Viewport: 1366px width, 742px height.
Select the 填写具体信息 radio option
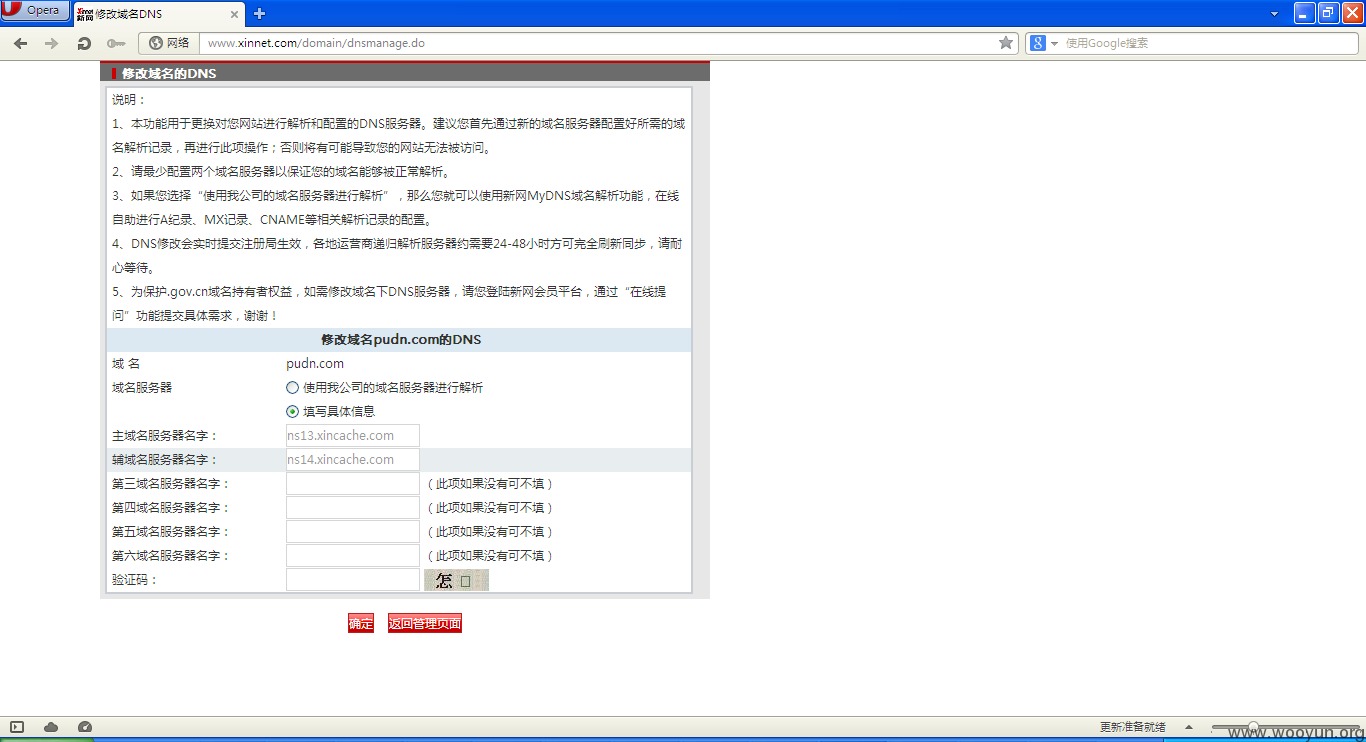(x=292, y=411)
